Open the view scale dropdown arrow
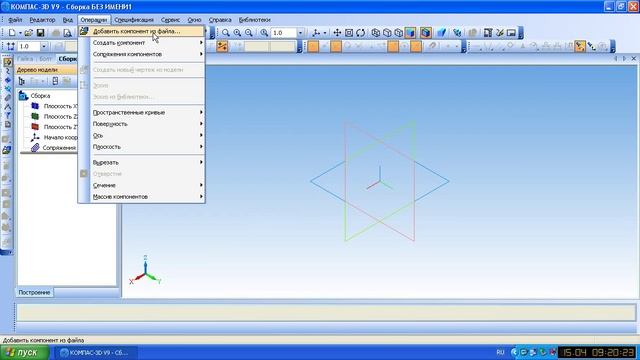 coord(300,33)
